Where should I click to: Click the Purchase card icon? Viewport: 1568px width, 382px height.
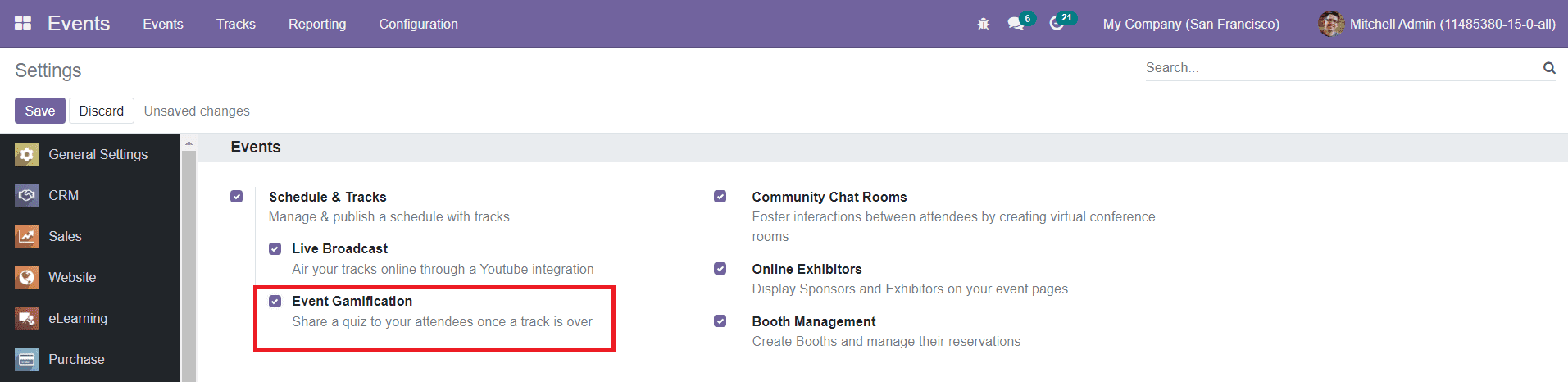[26, 359]
